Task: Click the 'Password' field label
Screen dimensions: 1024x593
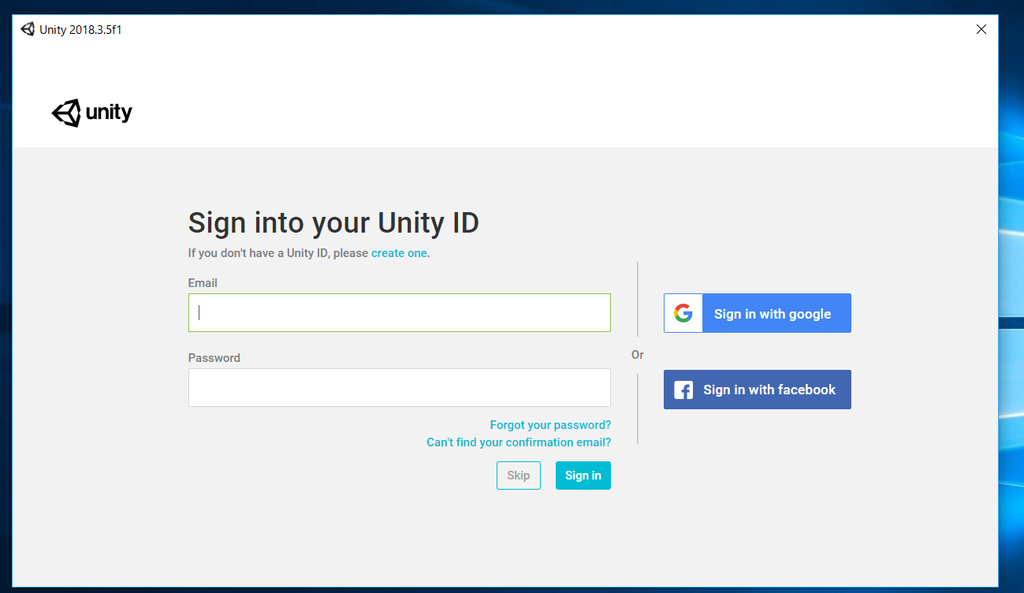Action: tap(214, 358)
